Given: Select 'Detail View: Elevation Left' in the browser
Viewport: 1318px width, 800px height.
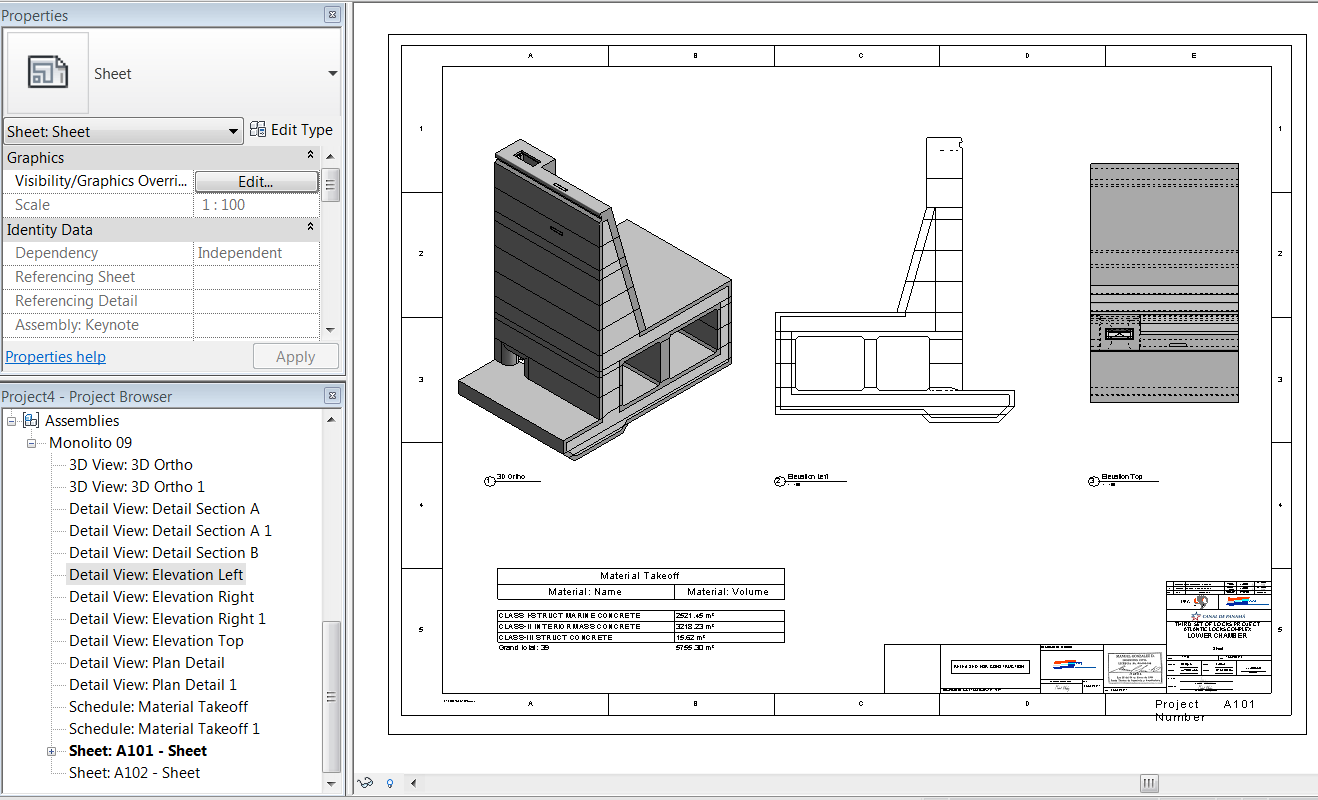Looking at the screenshot, I should [156, 575].
